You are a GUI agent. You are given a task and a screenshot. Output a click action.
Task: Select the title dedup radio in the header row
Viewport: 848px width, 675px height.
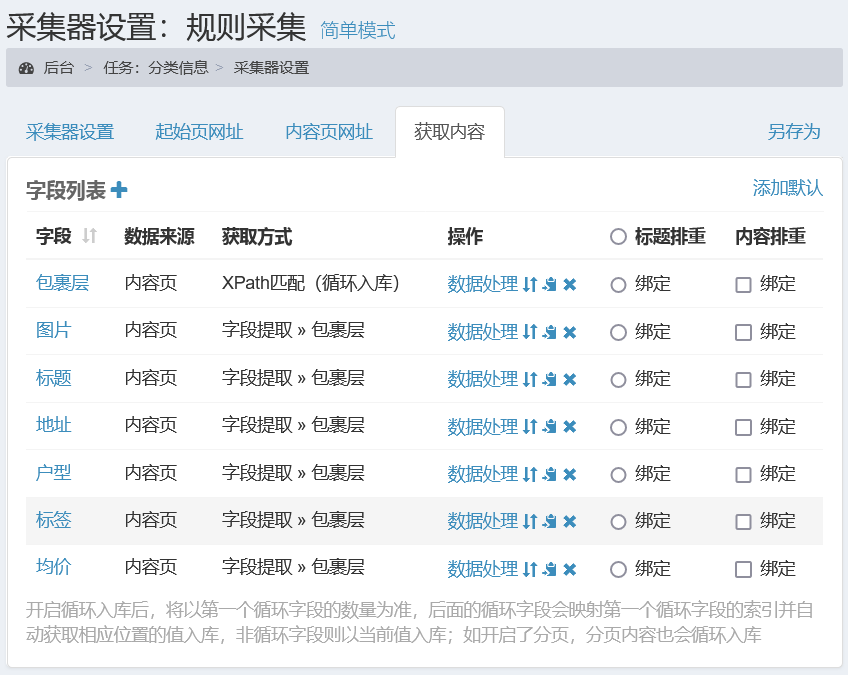point(619,236)
